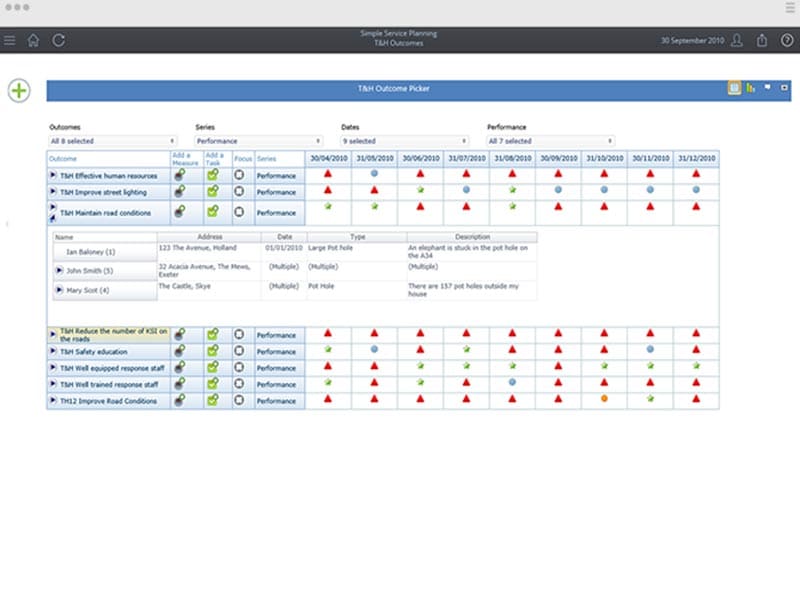Screen dimensions: 800x600
Task: Toggle Focus for TH12 Improve Road Conditions
Action: coord(239,400)
